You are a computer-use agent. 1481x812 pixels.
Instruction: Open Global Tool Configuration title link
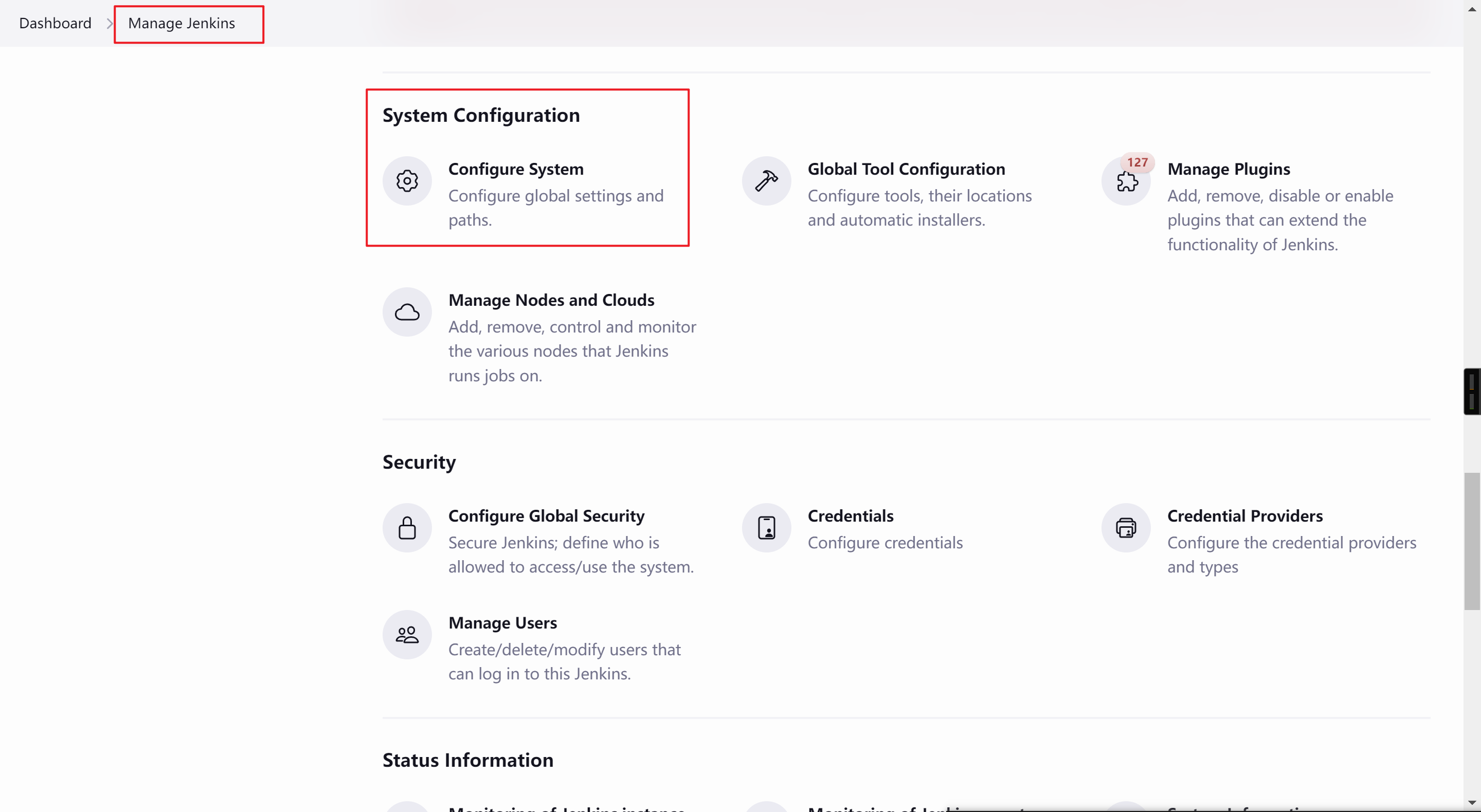tap(906, 169)
